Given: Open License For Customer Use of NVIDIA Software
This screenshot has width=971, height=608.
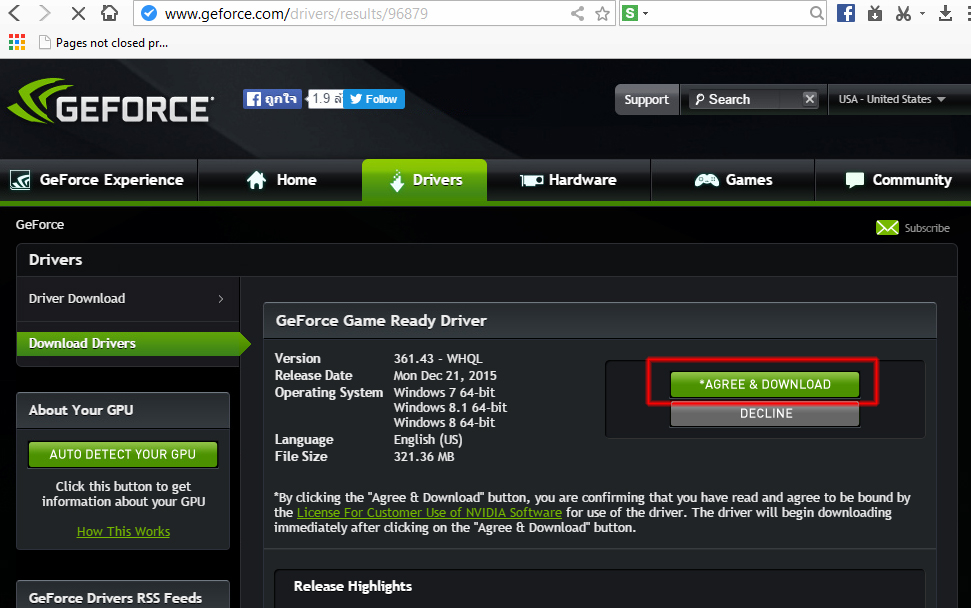Looking at the screenshot, I should [x=429, y=513].
